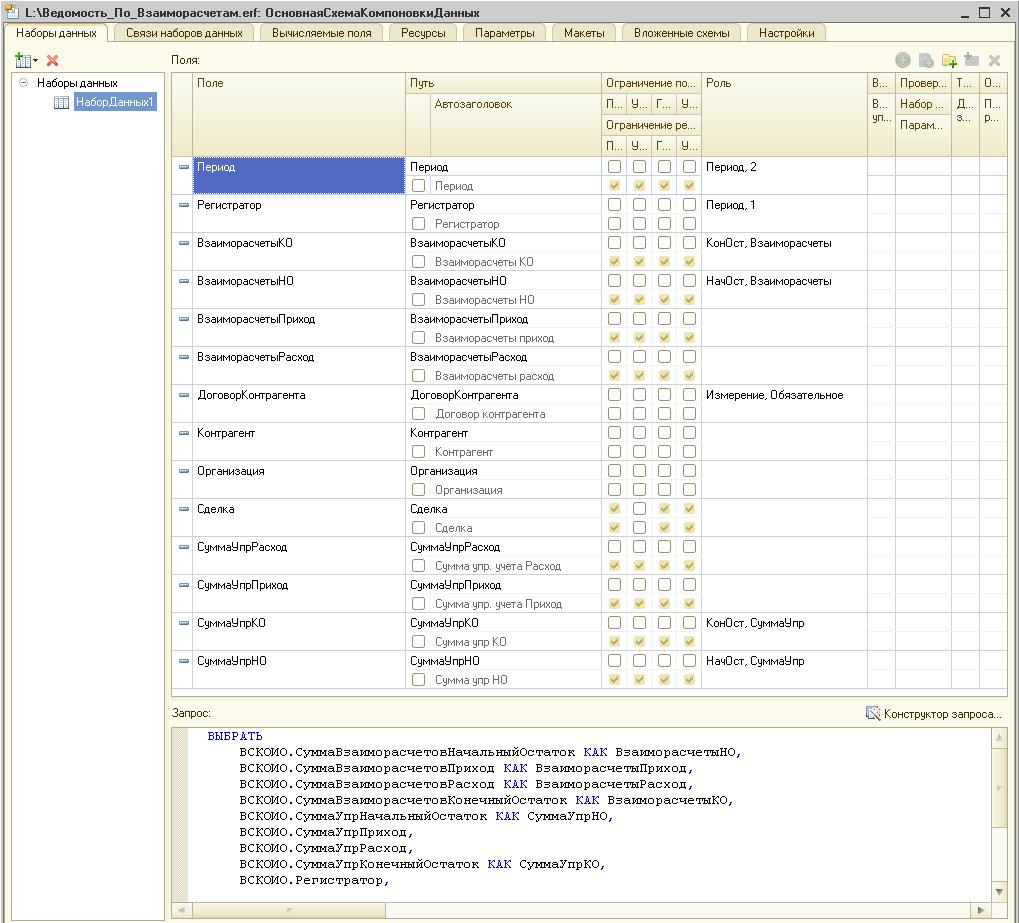Click the Провер... column header
This screenshot has height=923, width=1019.
[923, 83]
